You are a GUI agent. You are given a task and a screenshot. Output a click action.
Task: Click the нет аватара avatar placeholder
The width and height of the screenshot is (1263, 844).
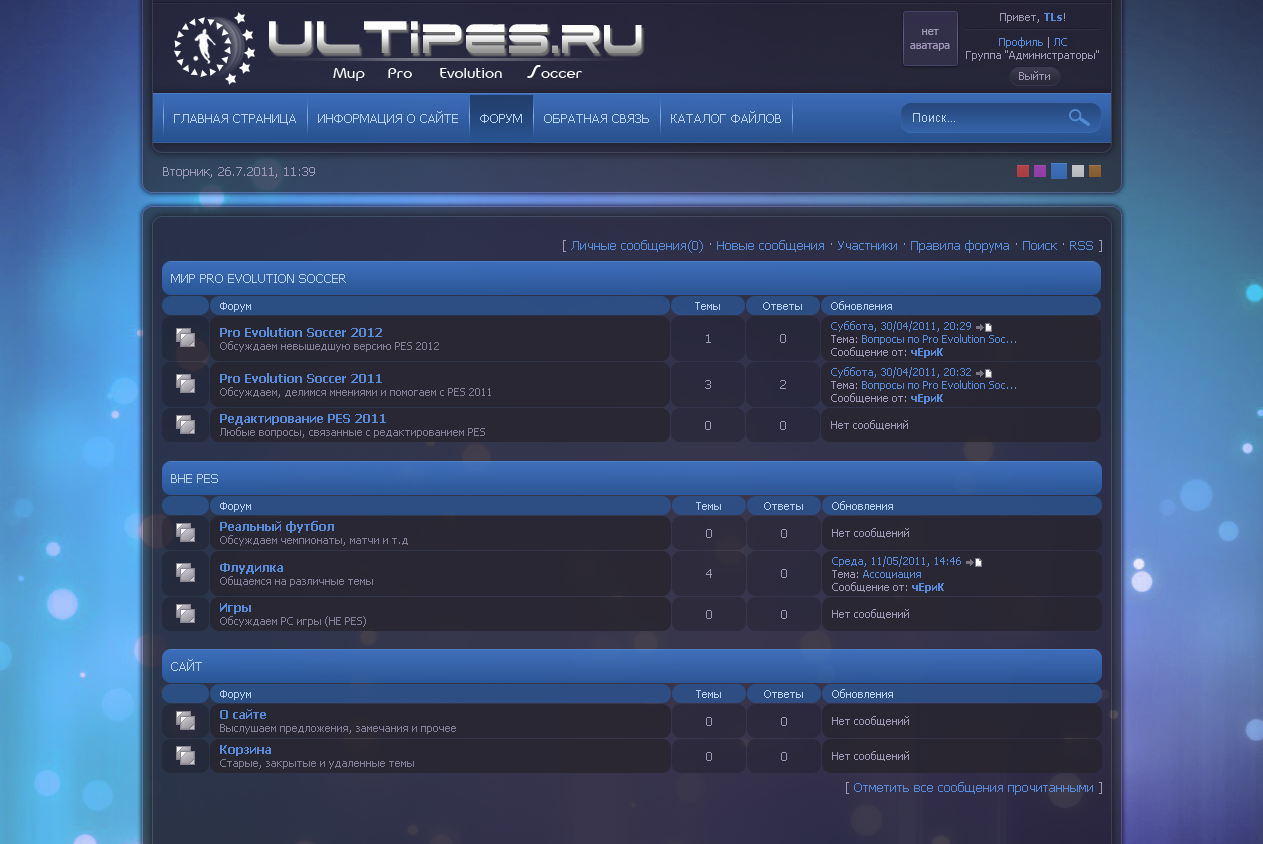pyautogui.click(x=930, y=39)
